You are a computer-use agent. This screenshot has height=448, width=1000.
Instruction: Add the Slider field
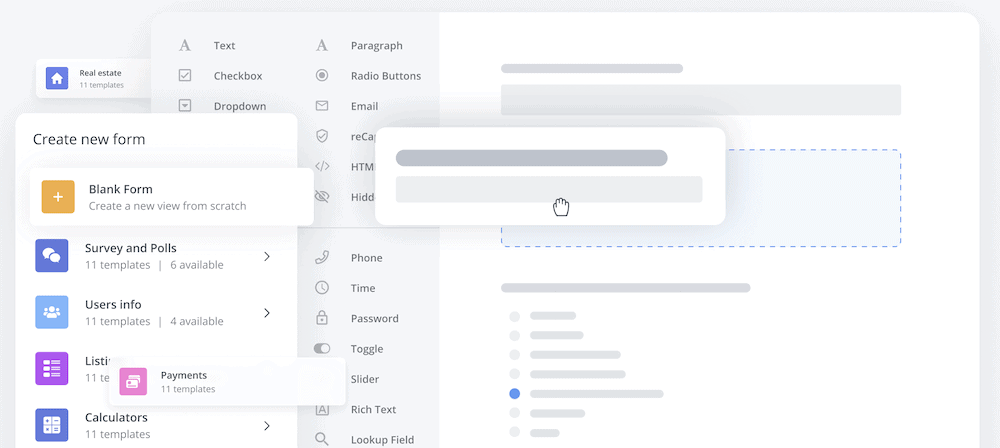pos(364,379)
